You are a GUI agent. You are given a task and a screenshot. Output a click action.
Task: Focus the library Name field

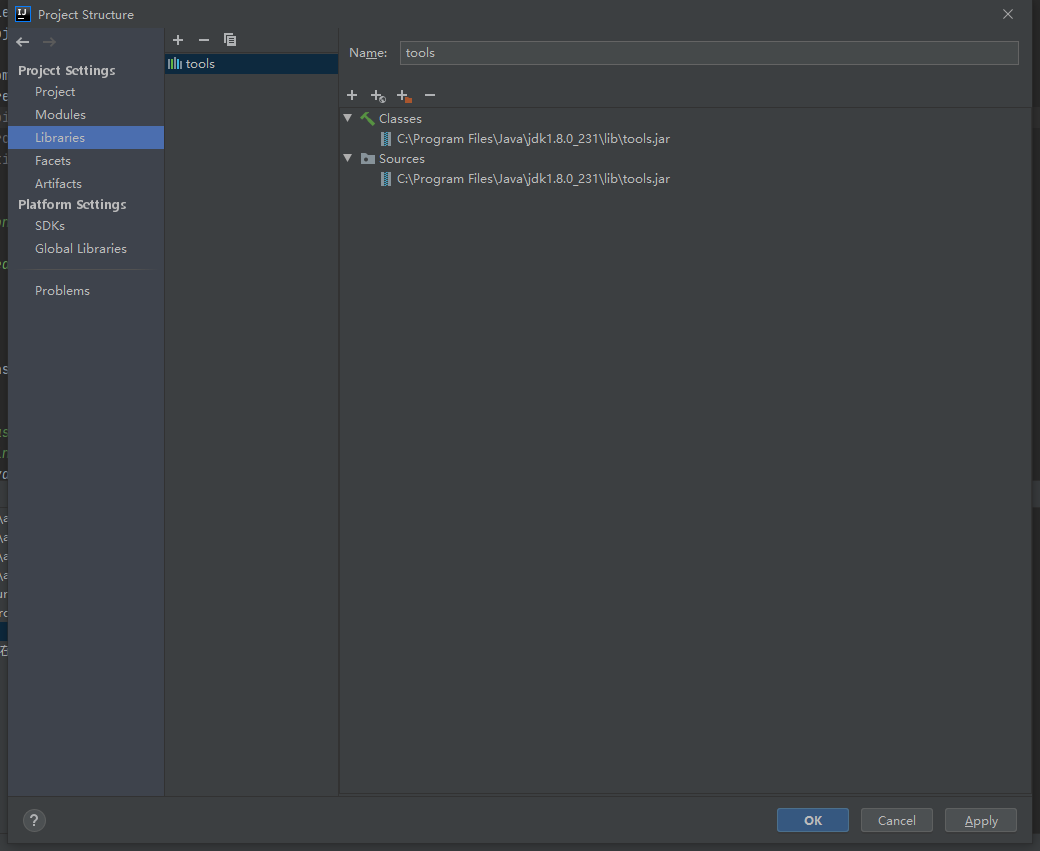[709, 53]
